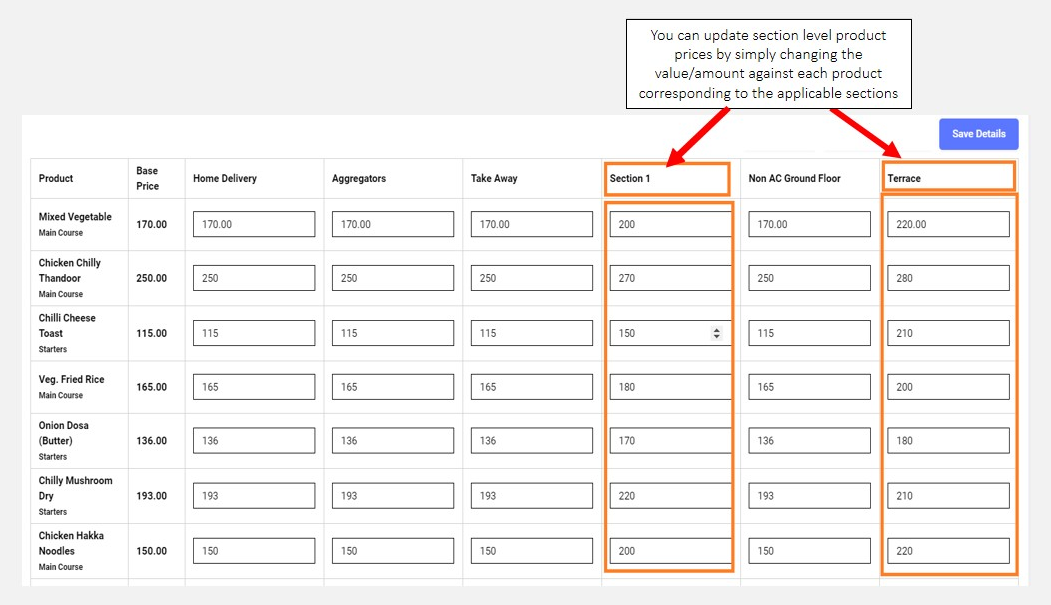This screenshot has width=1051, height=605.
Task: Click Onion Dosa Terrace price field
Action: 948,441
